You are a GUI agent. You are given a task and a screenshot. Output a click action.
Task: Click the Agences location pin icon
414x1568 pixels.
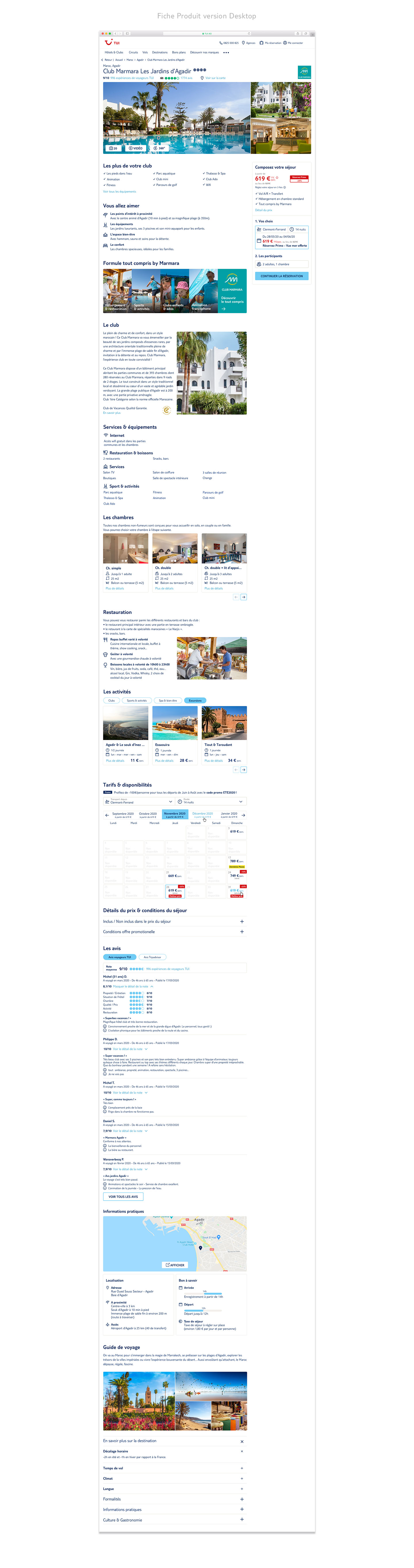click(244, 43)
